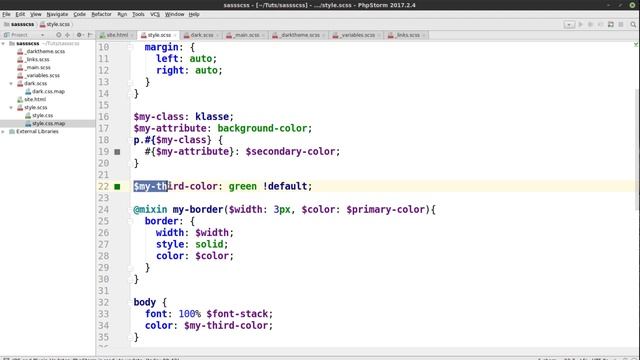Open the Edit menu
The image size is (640, 360).
point(20,14)
